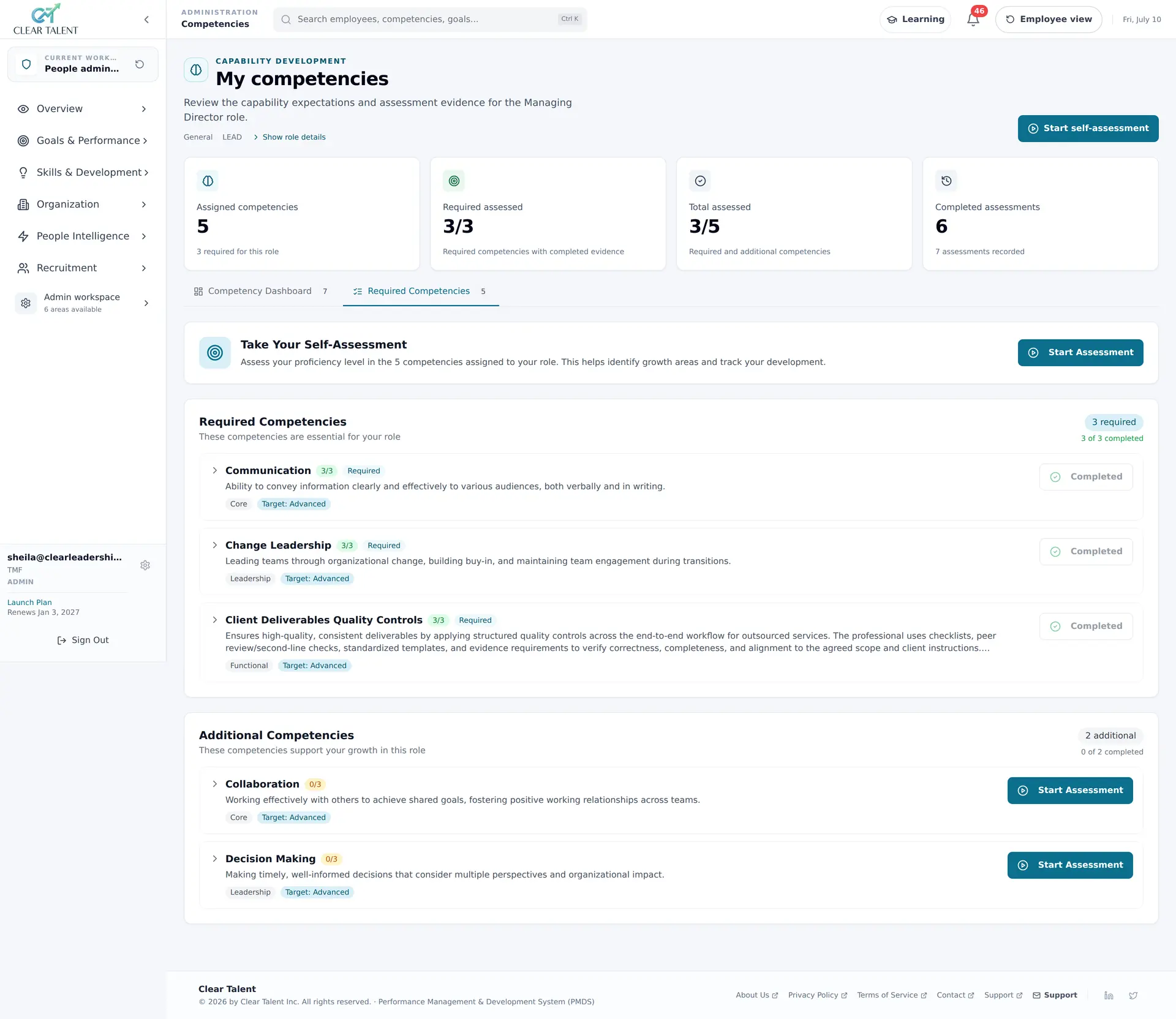This screenshot has width=1176, height=1019.
Task: Click the Total assessed check icon
Action: pyautogui.click(x=700, y=181)
